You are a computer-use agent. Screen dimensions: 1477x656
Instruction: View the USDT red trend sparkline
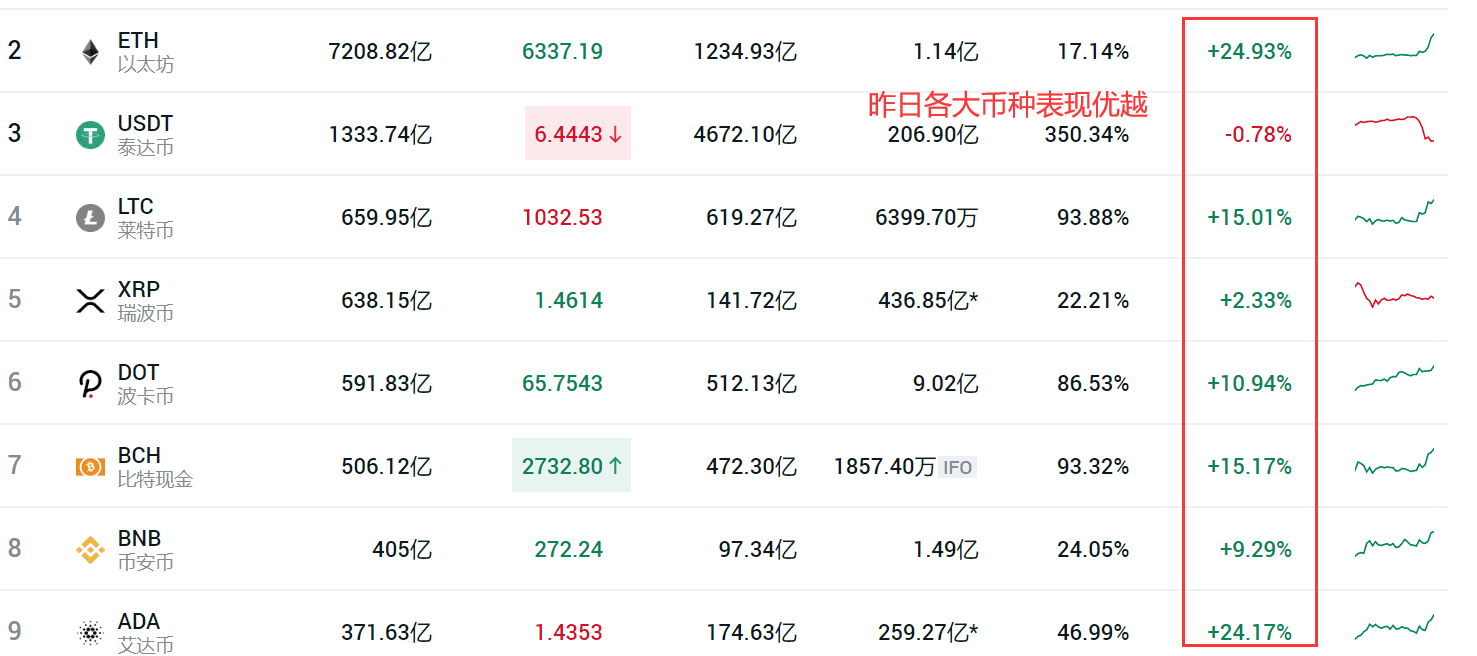pyautogui.click(x=1394, y=128)
